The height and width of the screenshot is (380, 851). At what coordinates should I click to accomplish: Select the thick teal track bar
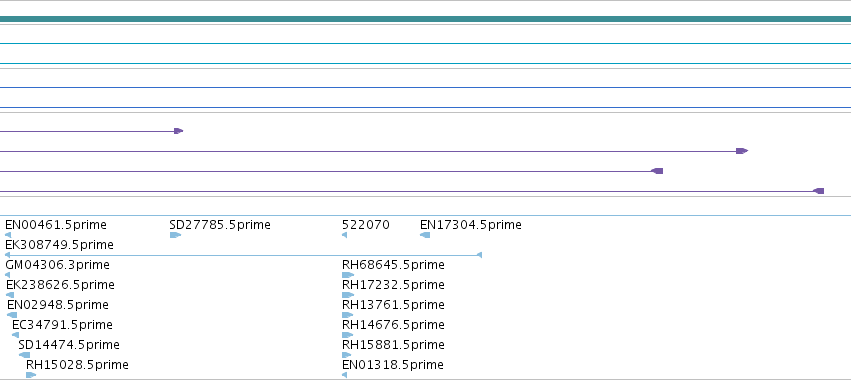point(426,19)
